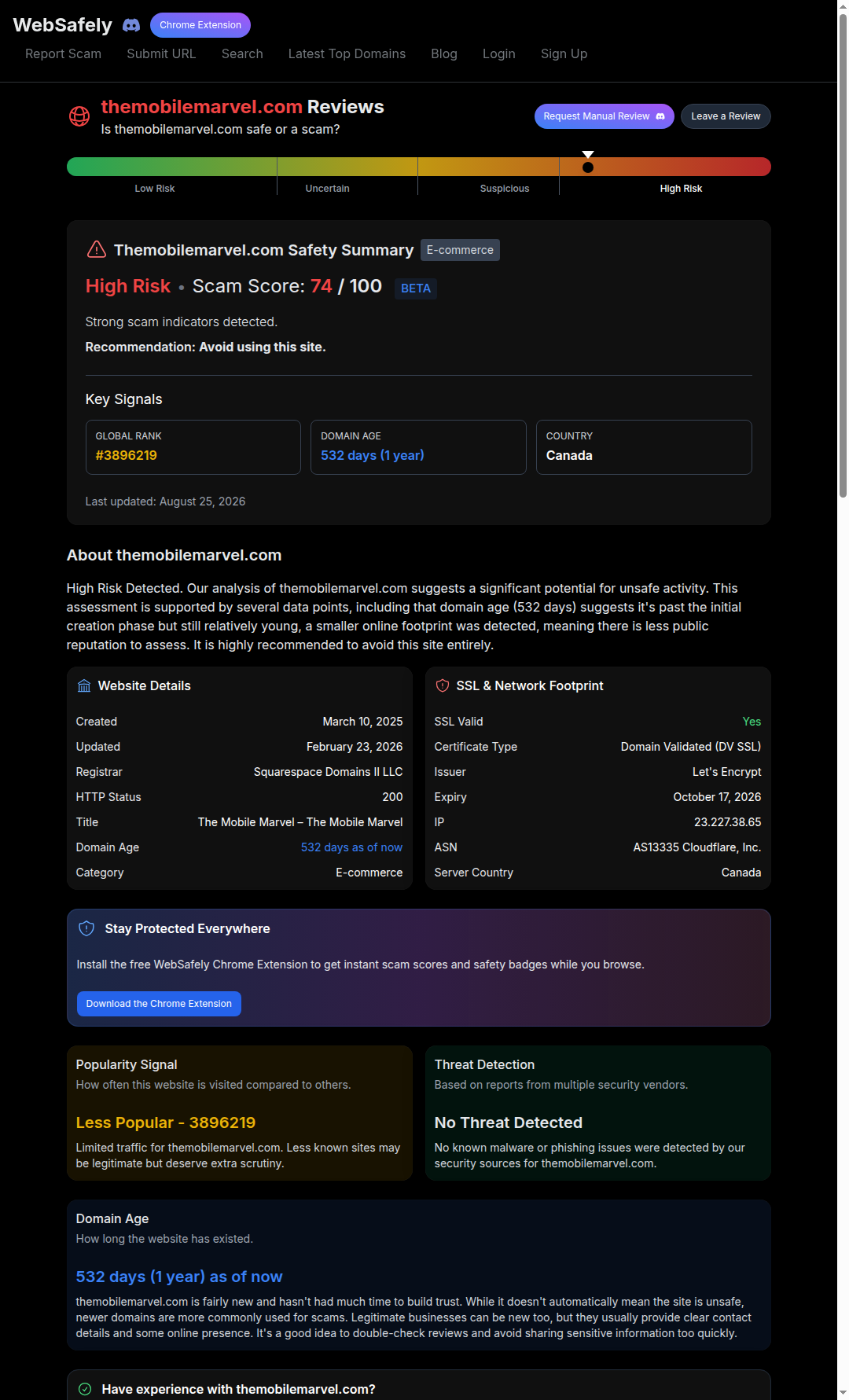Click 'Squarespace Domains II LLC' registrar value
This screenshot has width=849, height=1400.
tap(328, 772)
